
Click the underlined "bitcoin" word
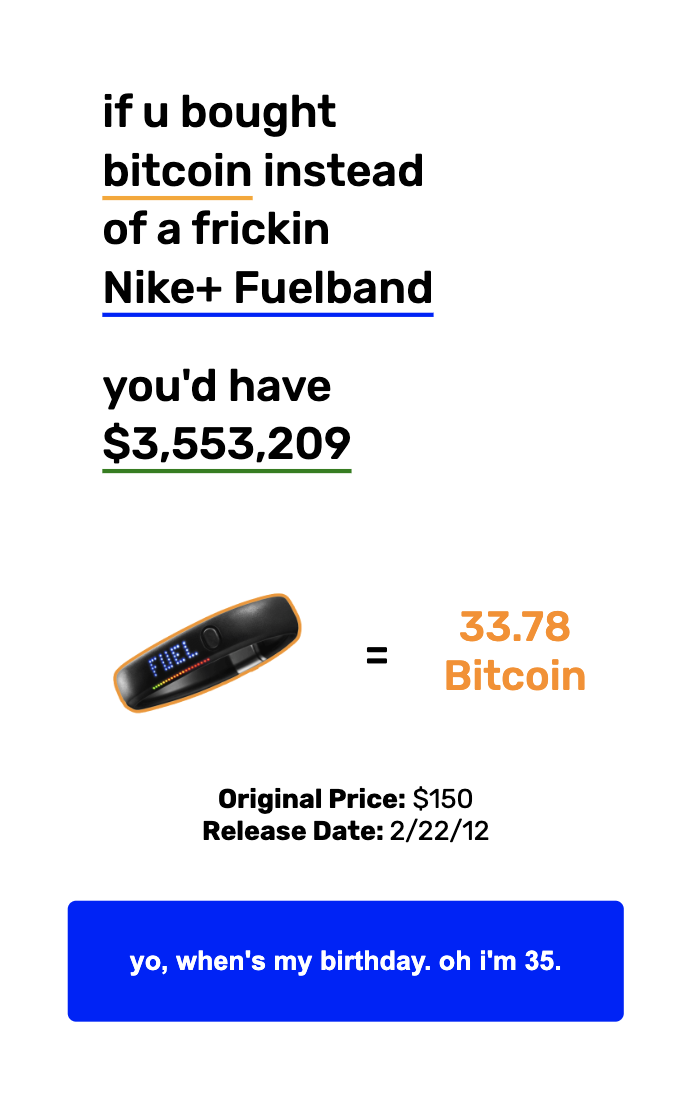(177, 171)
